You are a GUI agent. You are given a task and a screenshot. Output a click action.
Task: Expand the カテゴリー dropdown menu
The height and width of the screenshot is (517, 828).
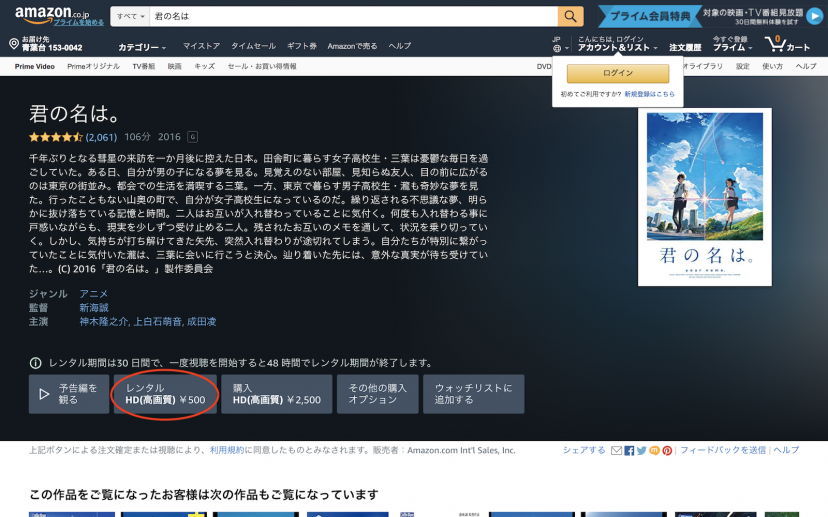click(142, 47)
